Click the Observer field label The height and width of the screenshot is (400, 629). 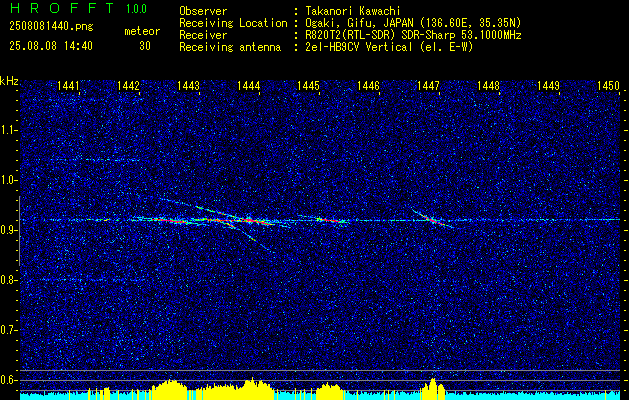[x=203, y=11]
